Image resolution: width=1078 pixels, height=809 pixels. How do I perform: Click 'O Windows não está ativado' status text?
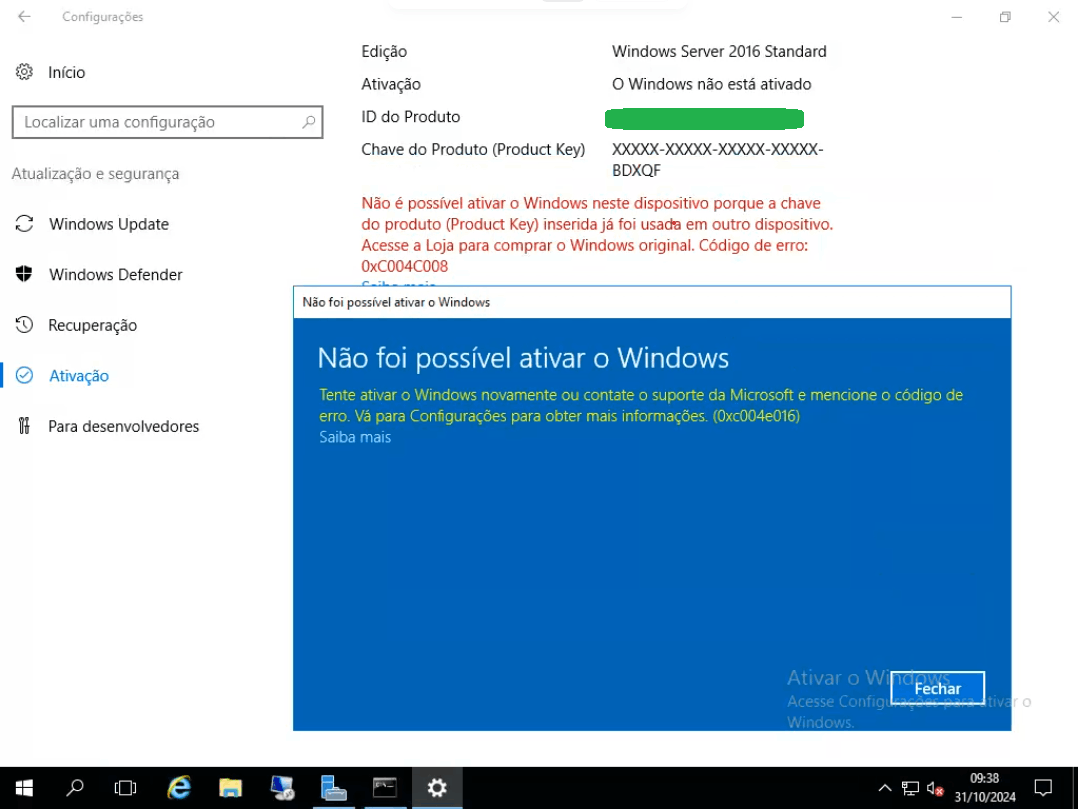tap(712, 84)
